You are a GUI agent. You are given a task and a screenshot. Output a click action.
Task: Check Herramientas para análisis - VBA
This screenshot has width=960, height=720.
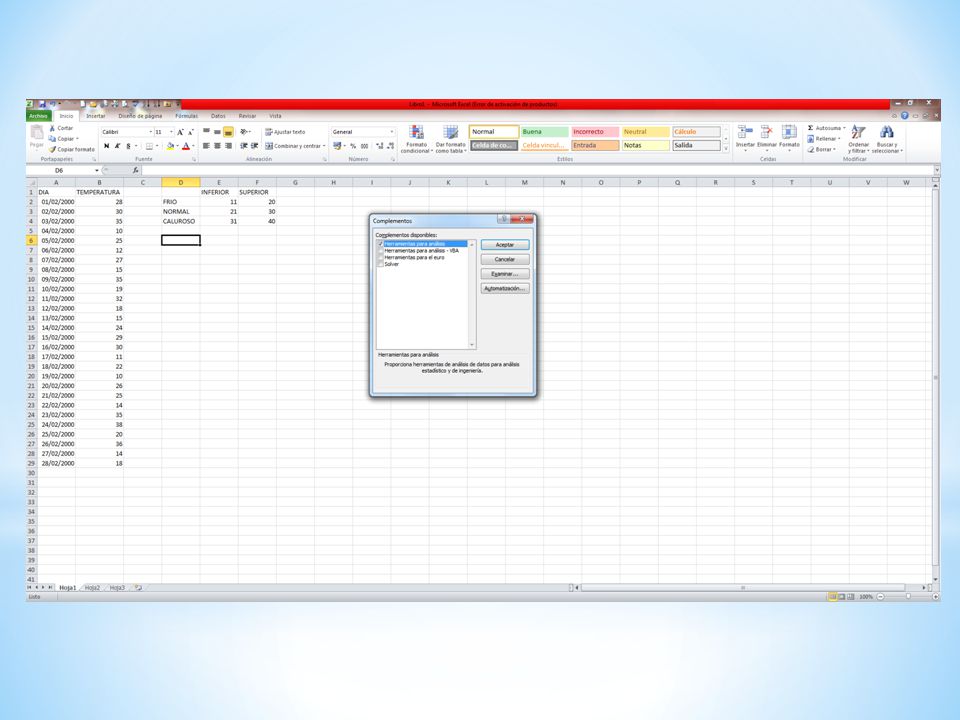click(x=380, y=250)
